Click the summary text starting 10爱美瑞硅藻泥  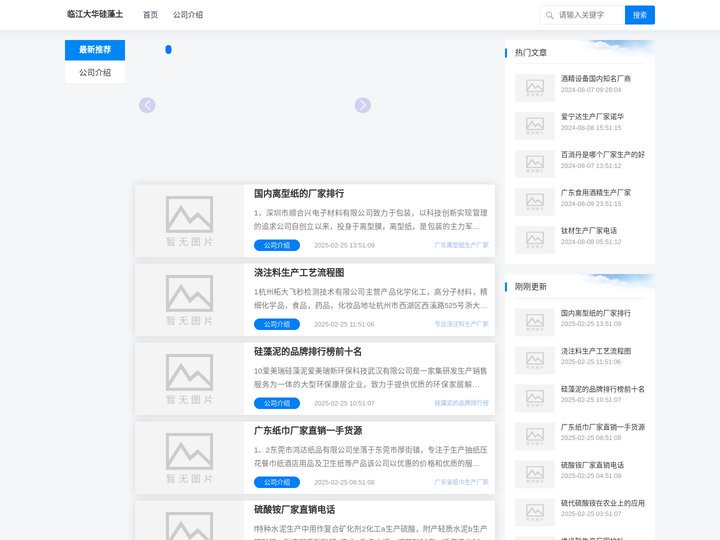click(370, 377)
